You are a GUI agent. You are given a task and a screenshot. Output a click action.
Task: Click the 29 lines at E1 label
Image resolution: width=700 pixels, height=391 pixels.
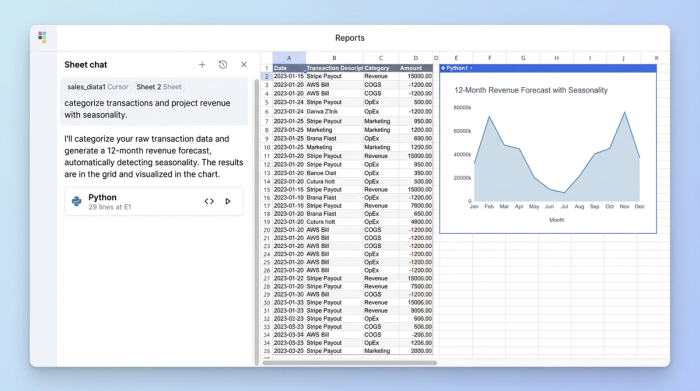(110, 207)
